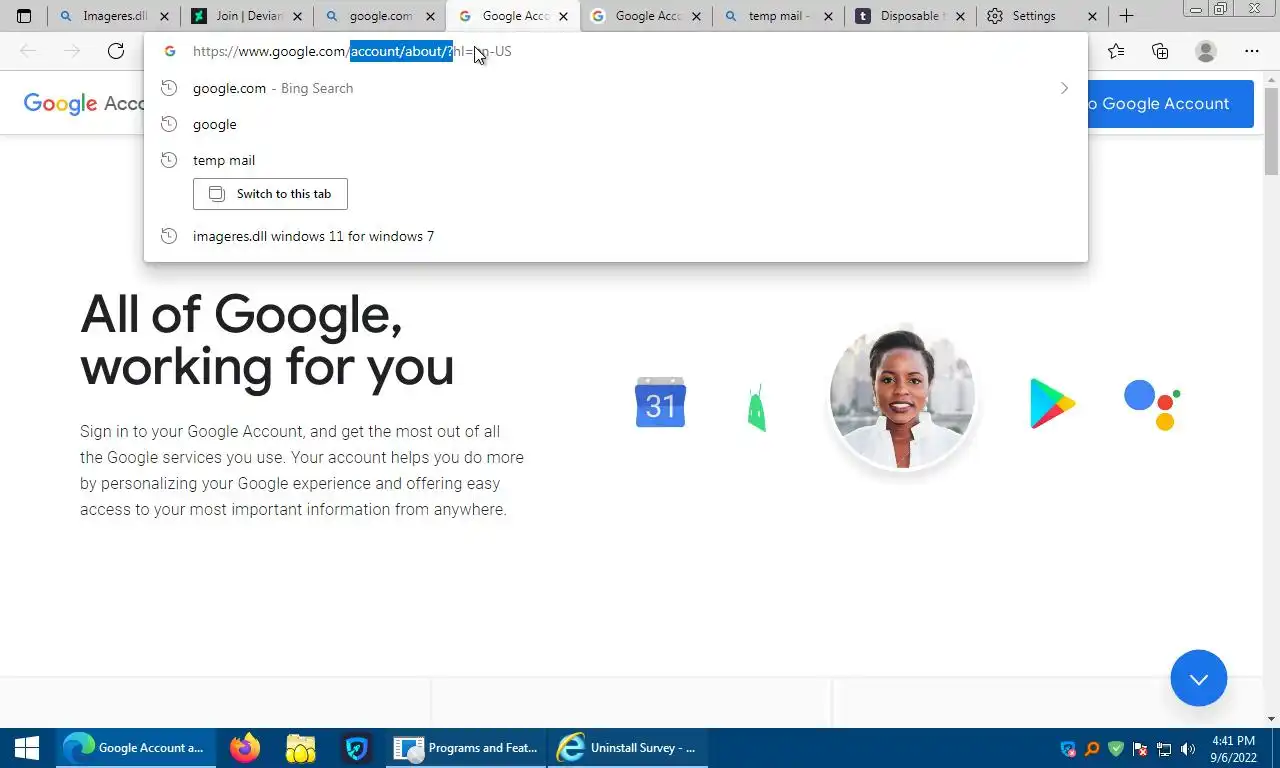
Task: Open the browser profile avatar
Action: point(1206,51)
